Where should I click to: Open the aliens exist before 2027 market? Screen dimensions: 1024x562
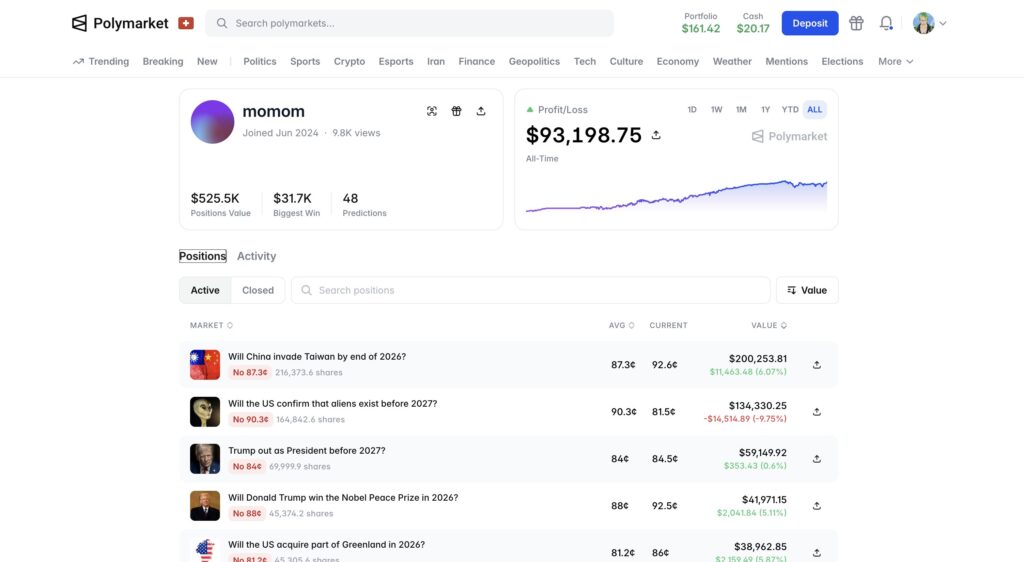coord(332,404)
